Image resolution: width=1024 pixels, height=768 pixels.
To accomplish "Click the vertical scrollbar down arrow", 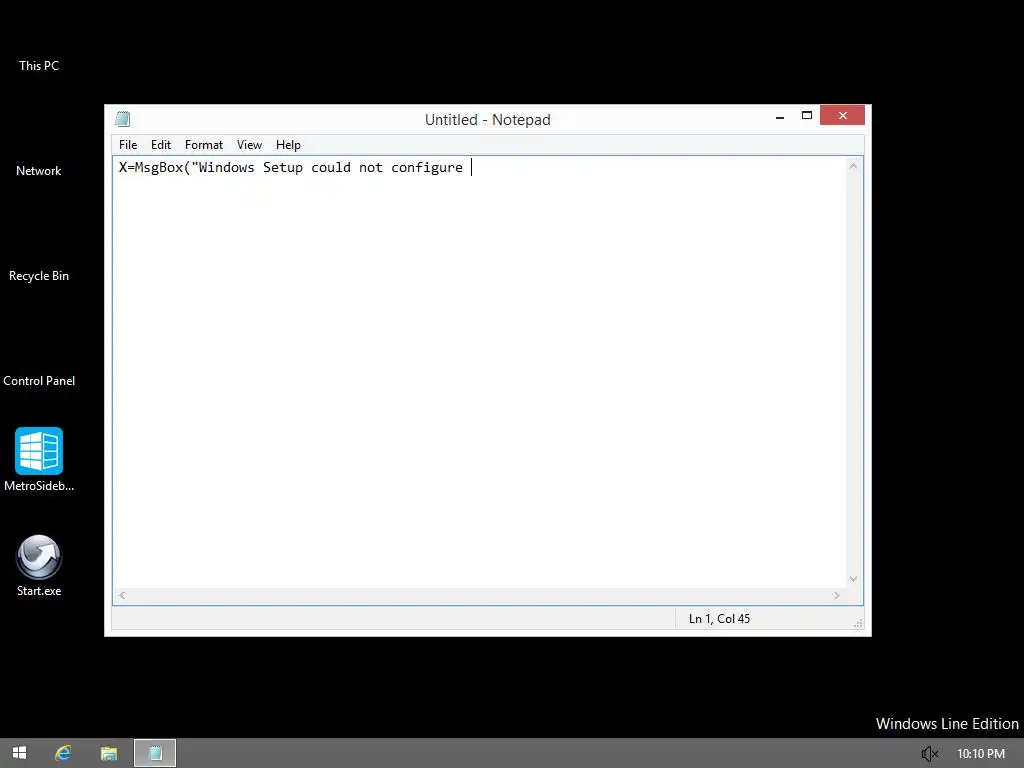I will [853, 579].
